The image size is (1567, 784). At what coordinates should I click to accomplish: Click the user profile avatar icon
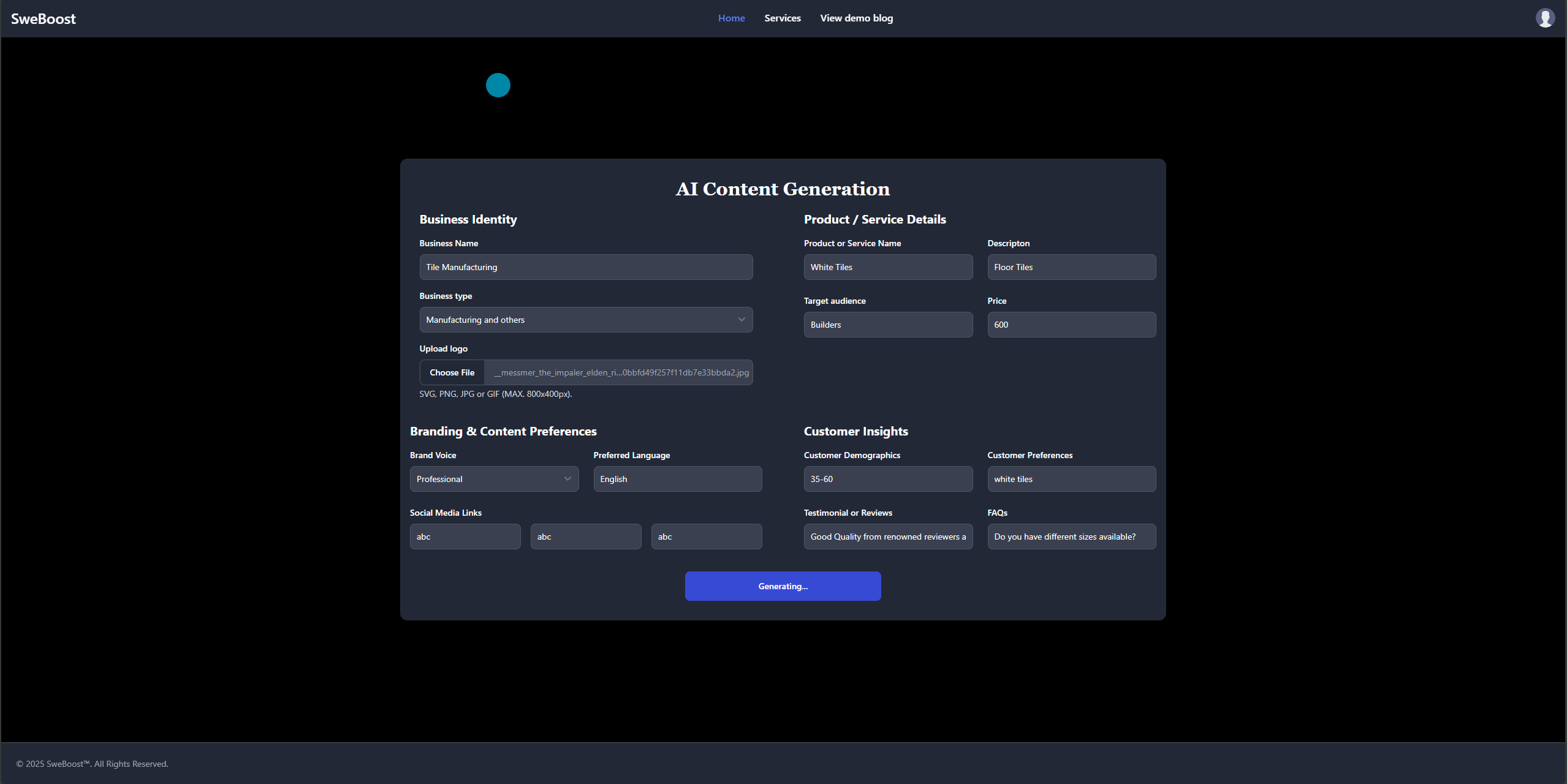1544,18
